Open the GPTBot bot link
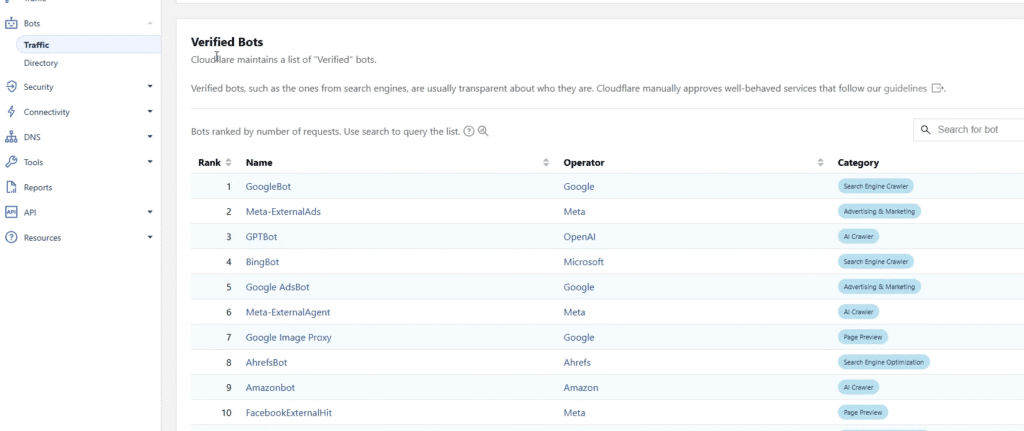This screenshot has height=431, width=1024. pyautogui.click(x=261, y=237)
